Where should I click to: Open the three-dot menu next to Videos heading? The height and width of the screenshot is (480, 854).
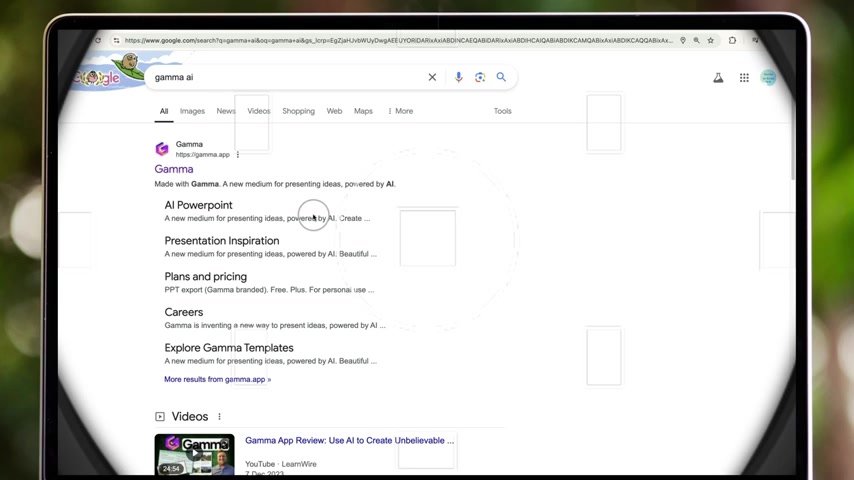(219, 417)
